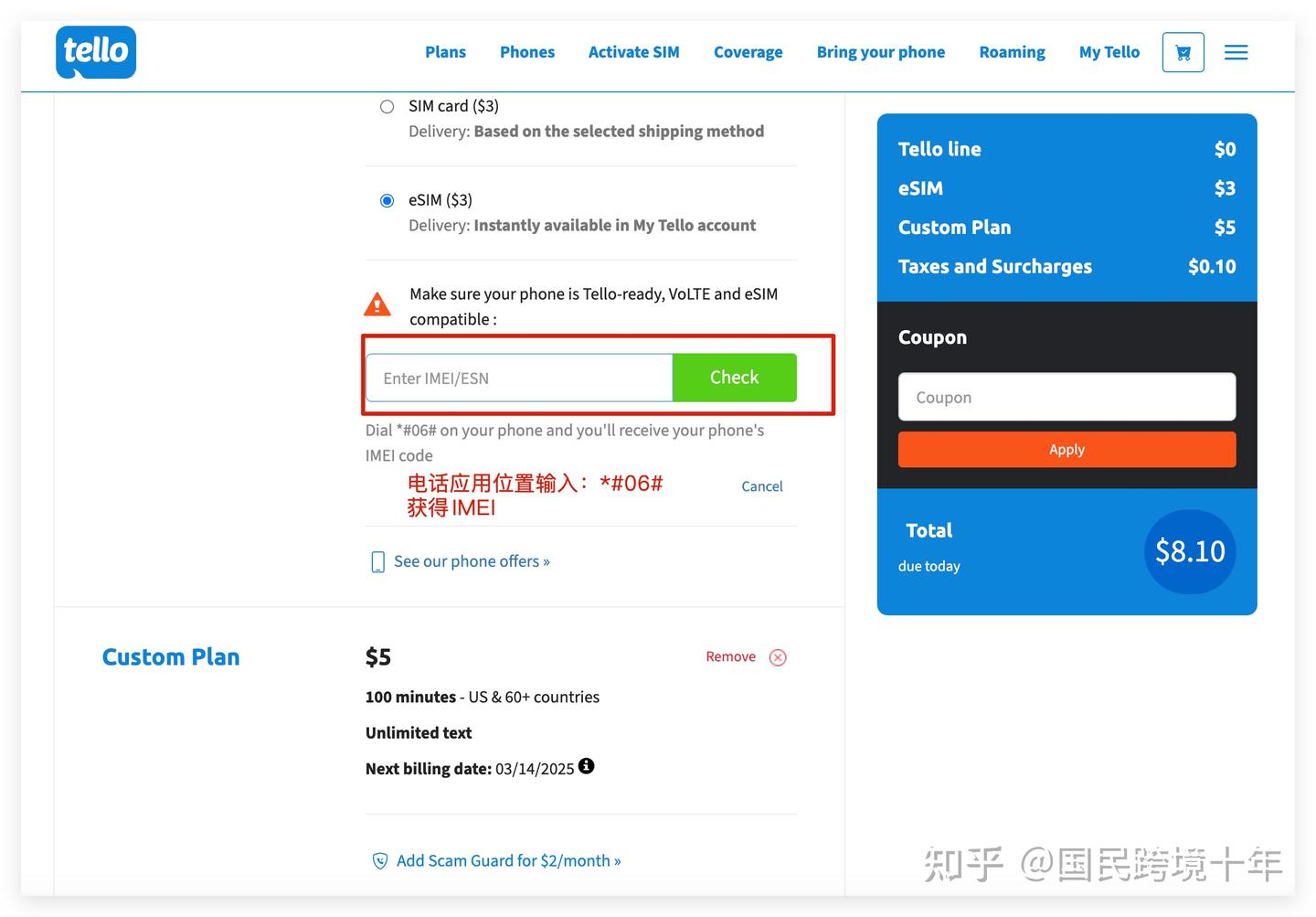Click the Coupon input field
This screenshot has width=1316, height=917.
tap(1067, 397)
